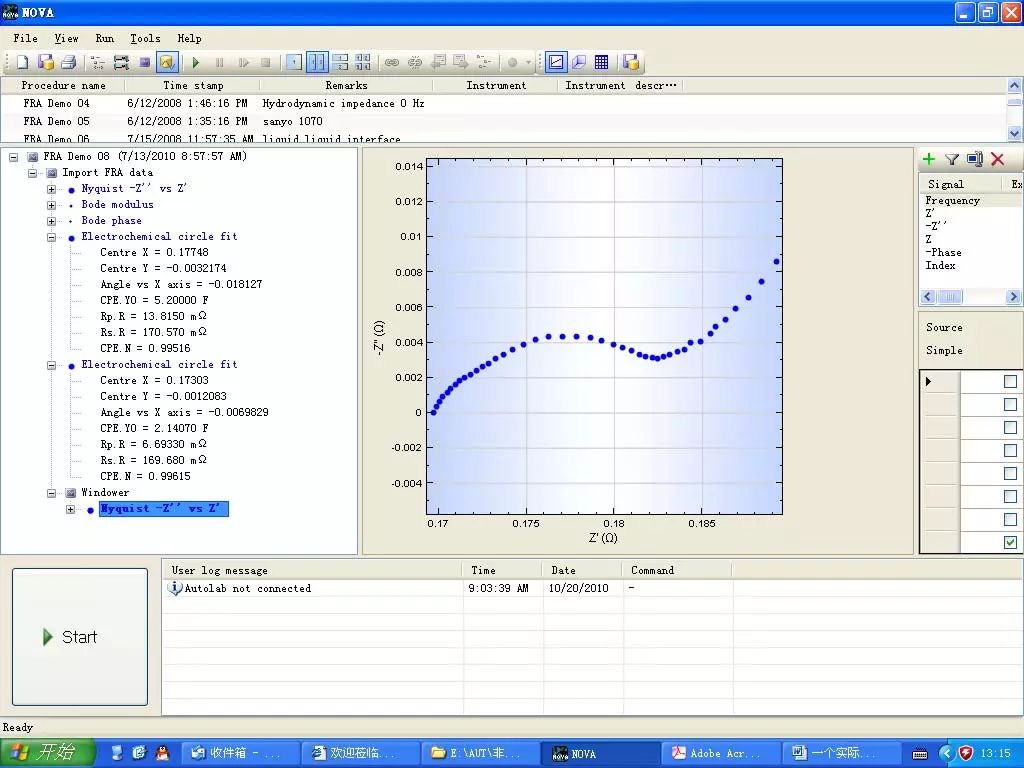This screenshot has width=1024, height=768.
Task: Select the 2D plot view icon
Action: click(x=556, y=62)
